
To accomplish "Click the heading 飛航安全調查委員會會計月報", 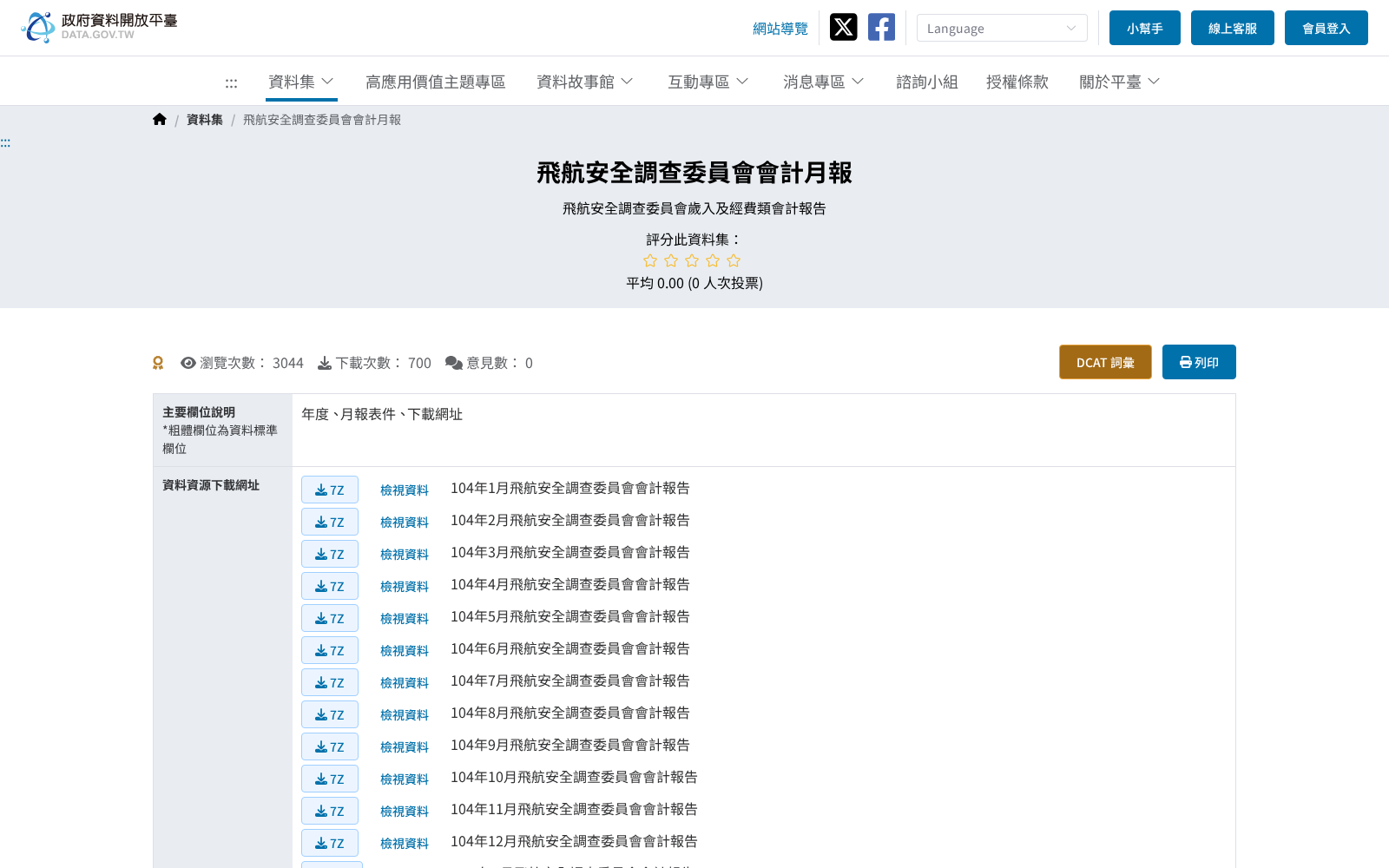I will click(694, 173).
